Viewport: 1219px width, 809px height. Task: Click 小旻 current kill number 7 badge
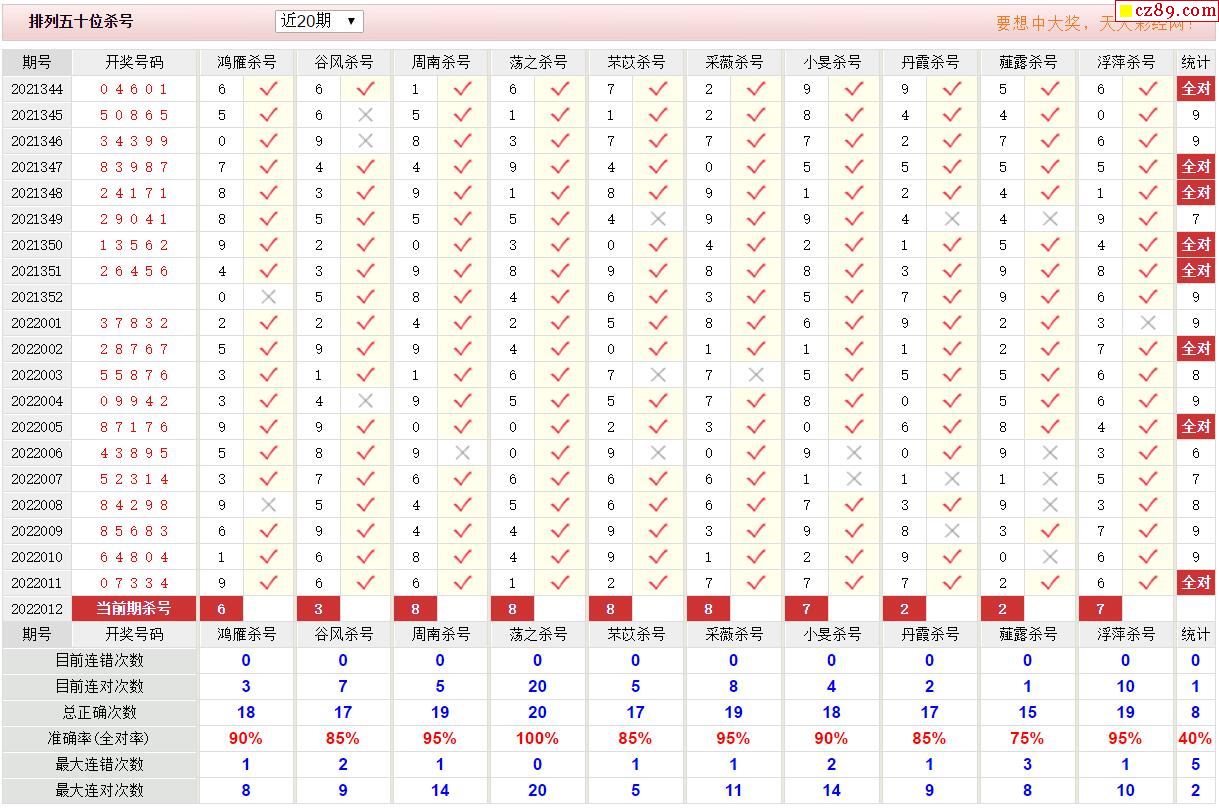coord(807,608)
